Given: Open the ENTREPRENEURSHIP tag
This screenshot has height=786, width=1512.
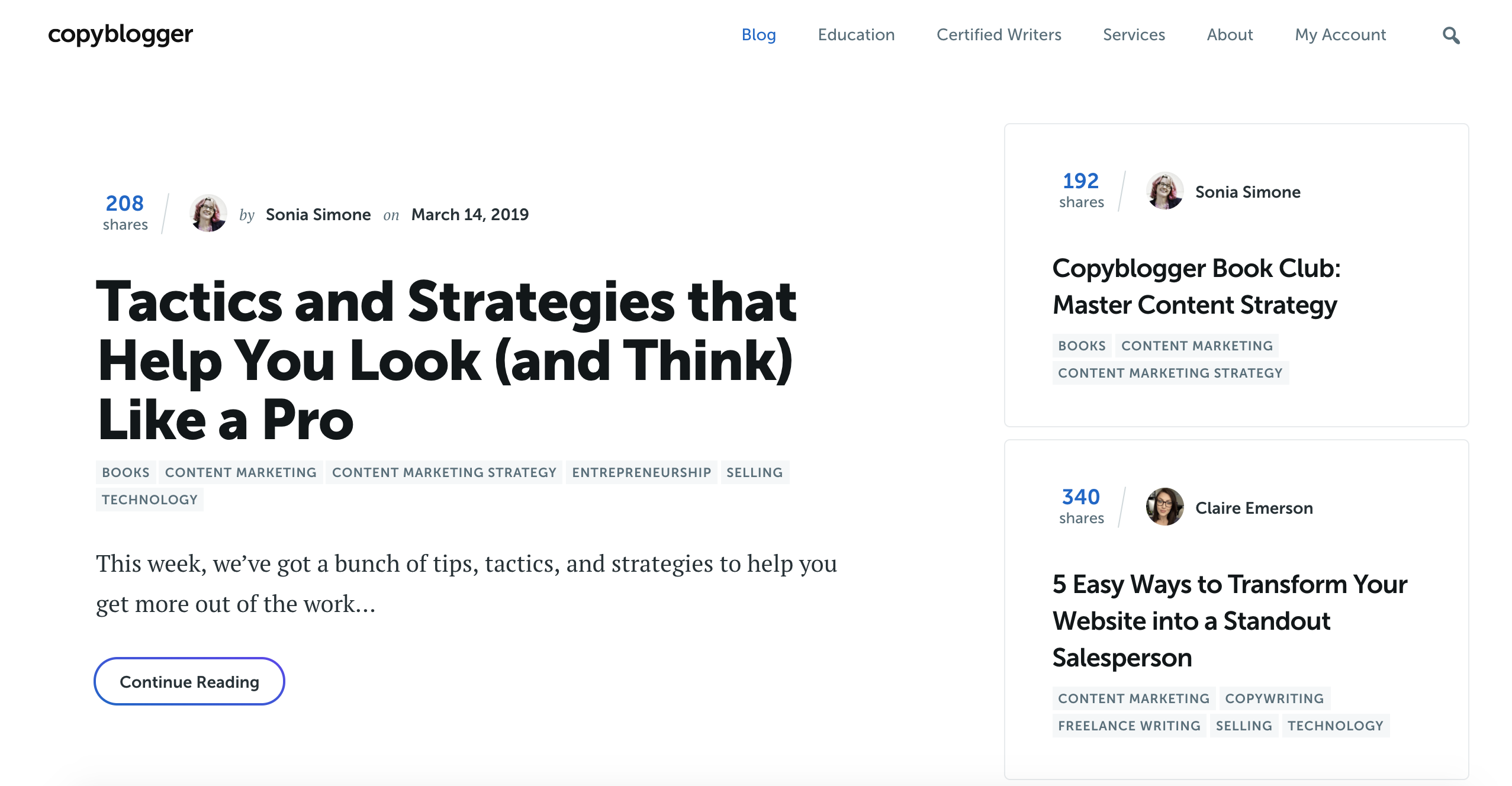Looking at the screenshot, I should pyautogui.click(x=641, y=472).
